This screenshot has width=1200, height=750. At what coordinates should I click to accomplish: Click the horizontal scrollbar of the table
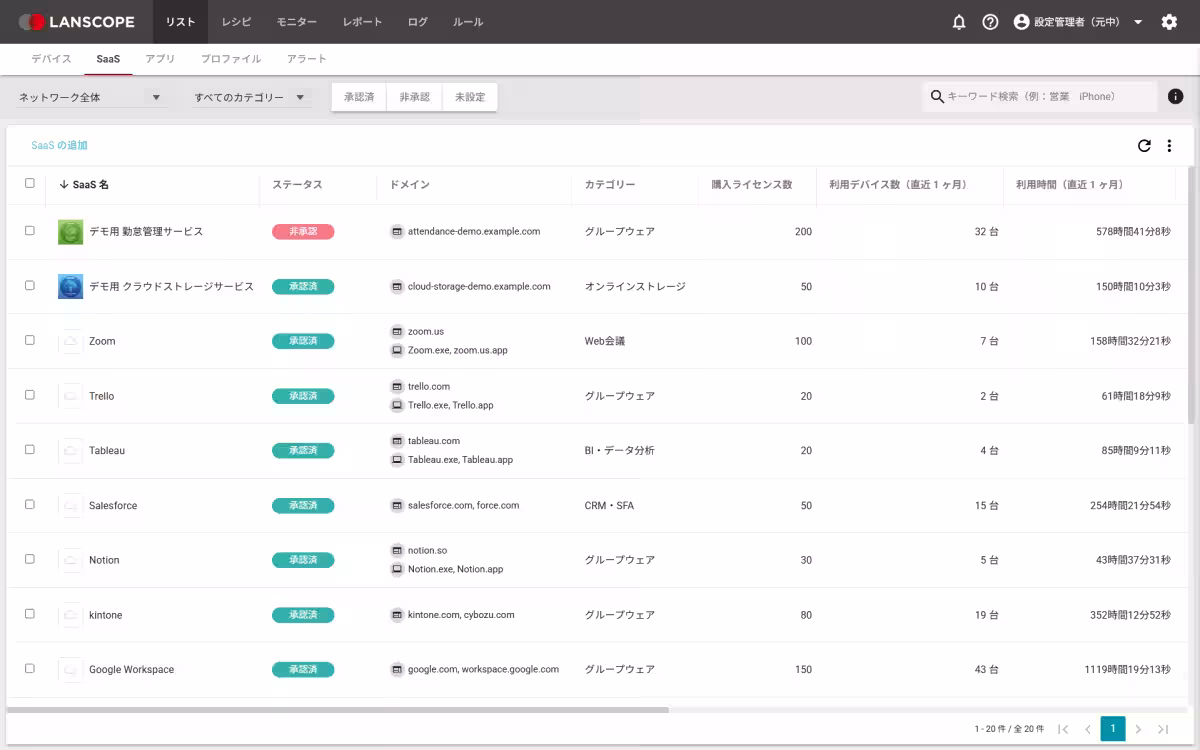click(337, 710)
